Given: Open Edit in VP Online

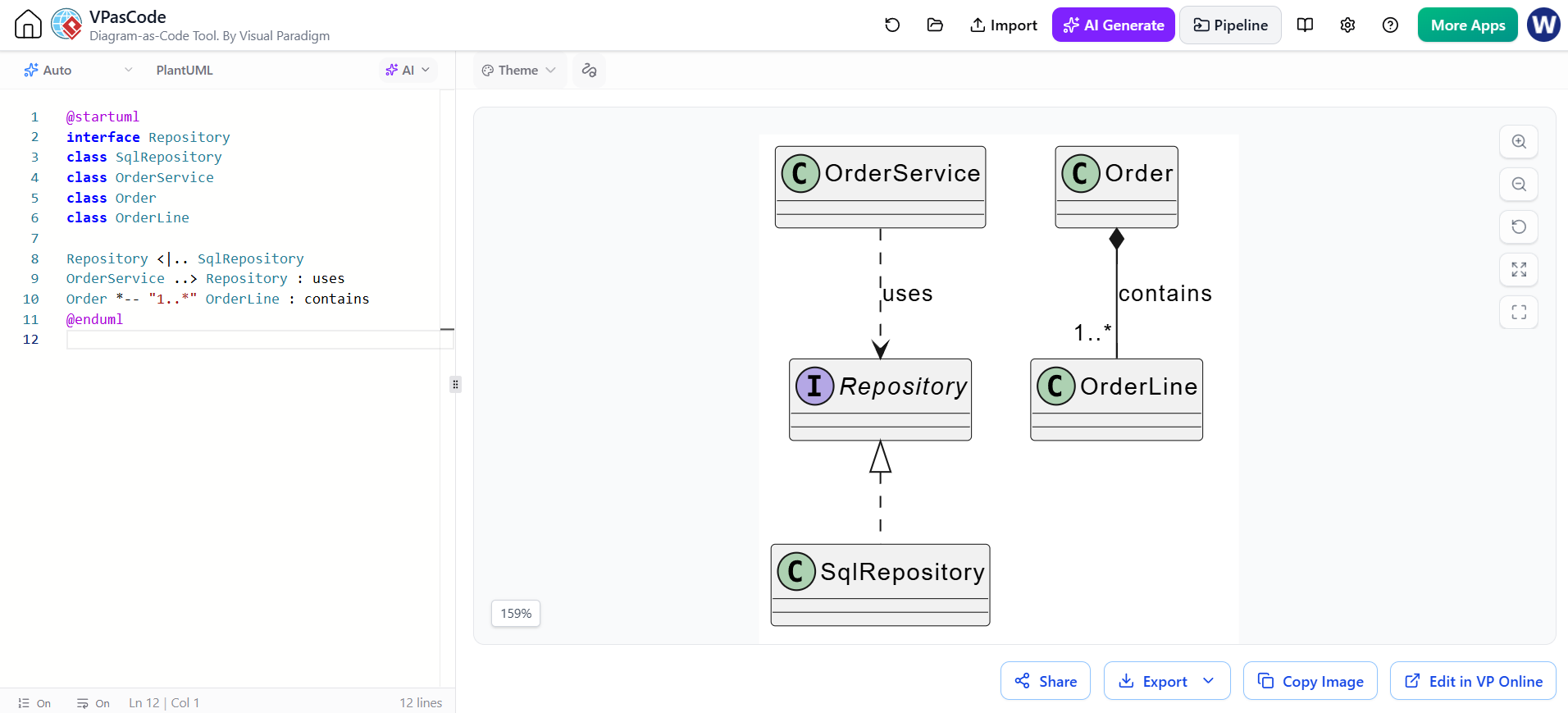Looking at the screenshot, I should (1473, 681).
